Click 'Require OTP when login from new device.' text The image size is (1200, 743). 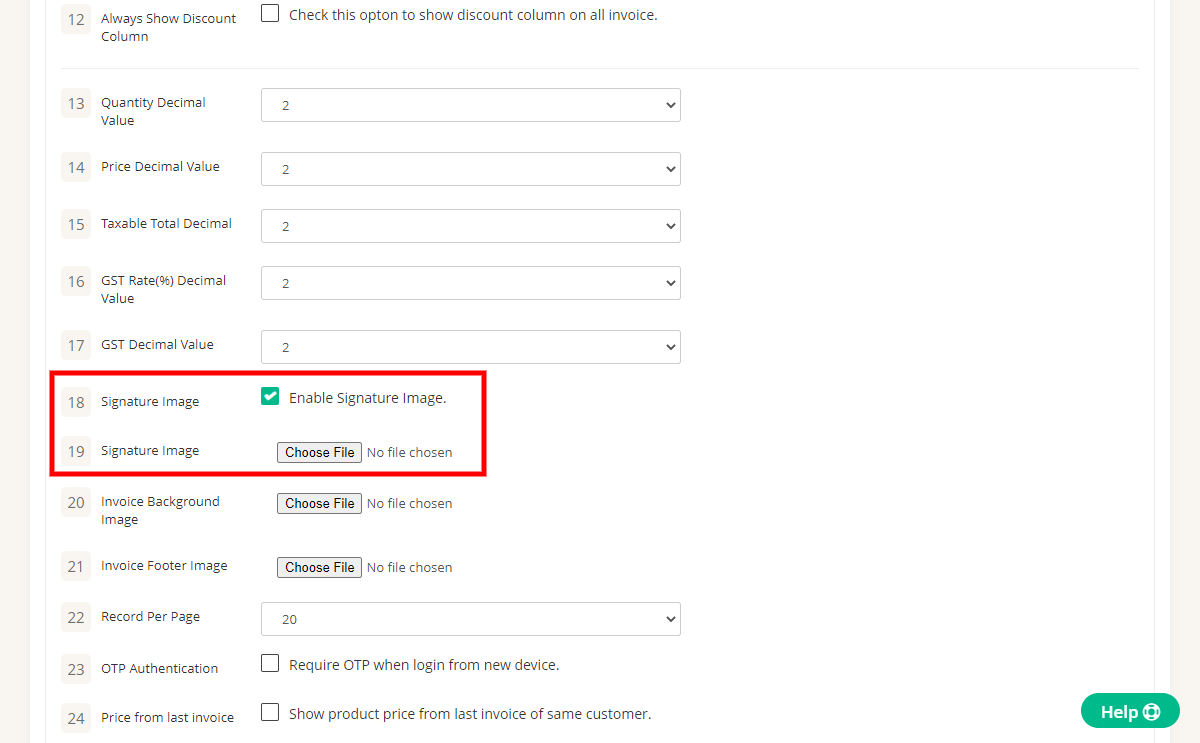[x=424, y=665]
